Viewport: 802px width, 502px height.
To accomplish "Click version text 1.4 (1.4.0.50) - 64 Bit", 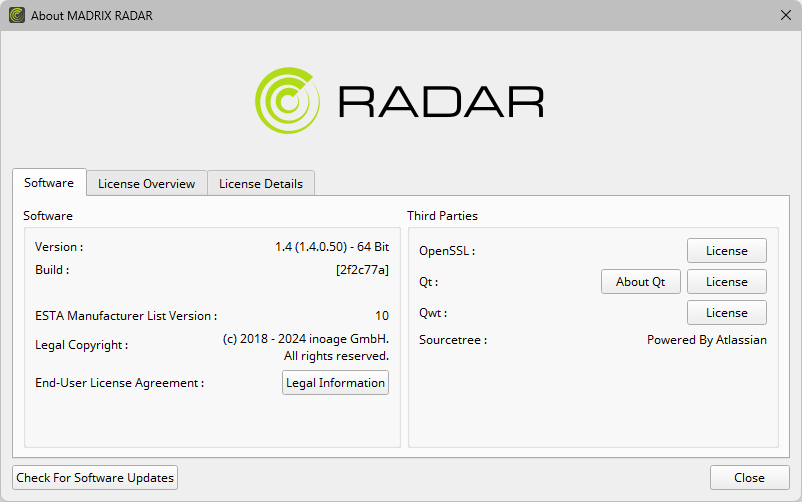I will 332,247.
